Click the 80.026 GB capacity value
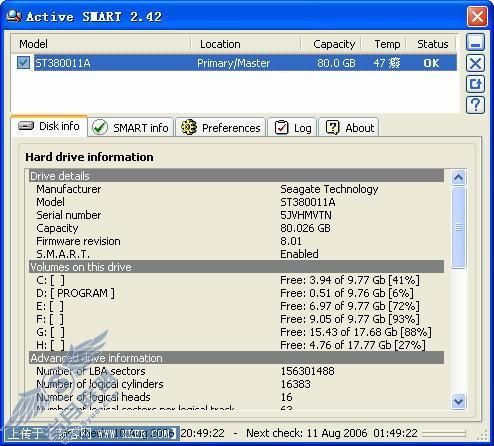The height and width of the screenshot is (446, 494). 305,228
